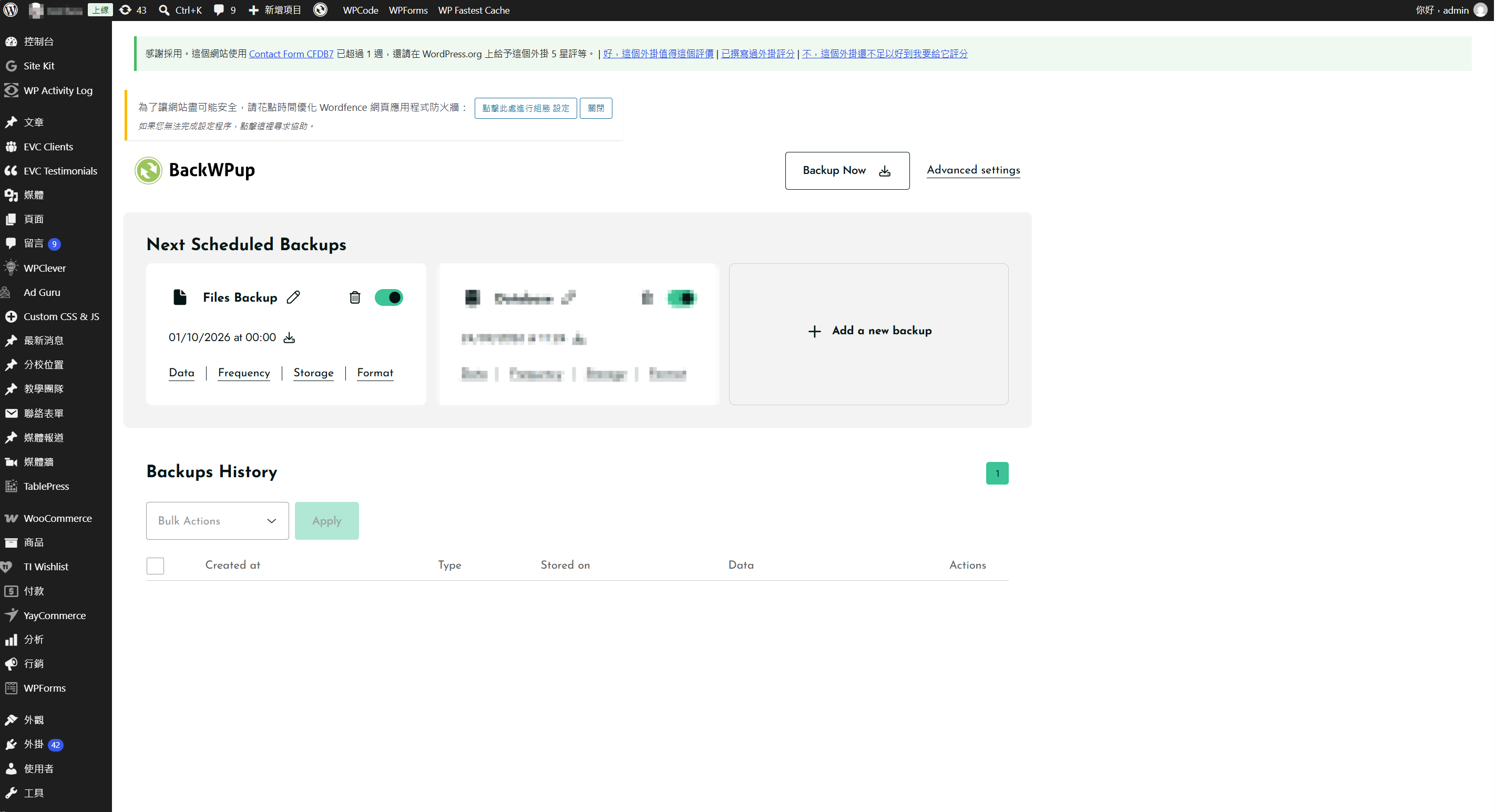1495x812 pixels.
Task: Click the Stored on column header
Action: [565, 565]
